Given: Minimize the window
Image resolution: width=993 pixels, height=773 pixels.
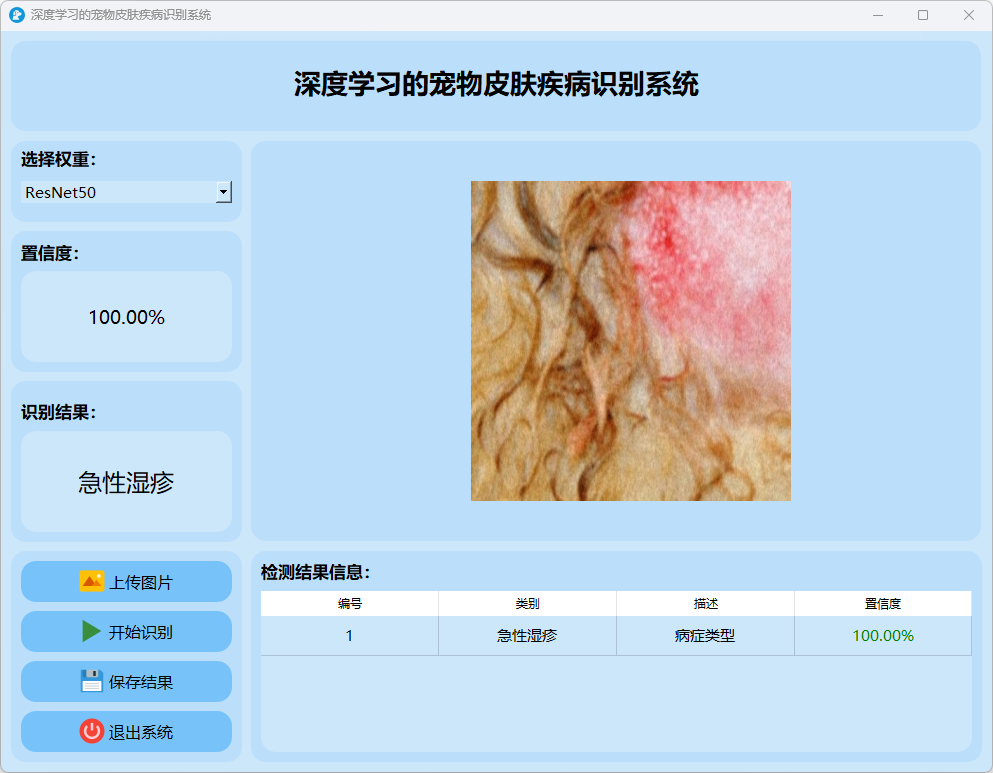Looking at the screenshot, I should point(878,15).
